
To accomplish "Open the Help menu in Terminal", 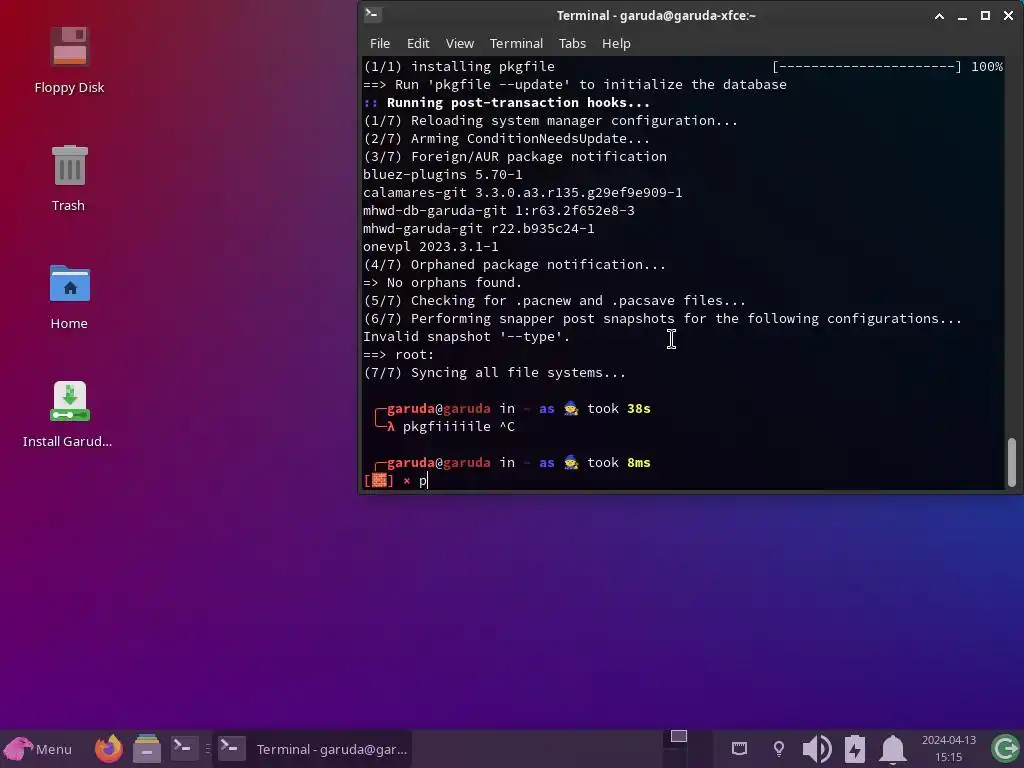I will click(x=616, y=43).
